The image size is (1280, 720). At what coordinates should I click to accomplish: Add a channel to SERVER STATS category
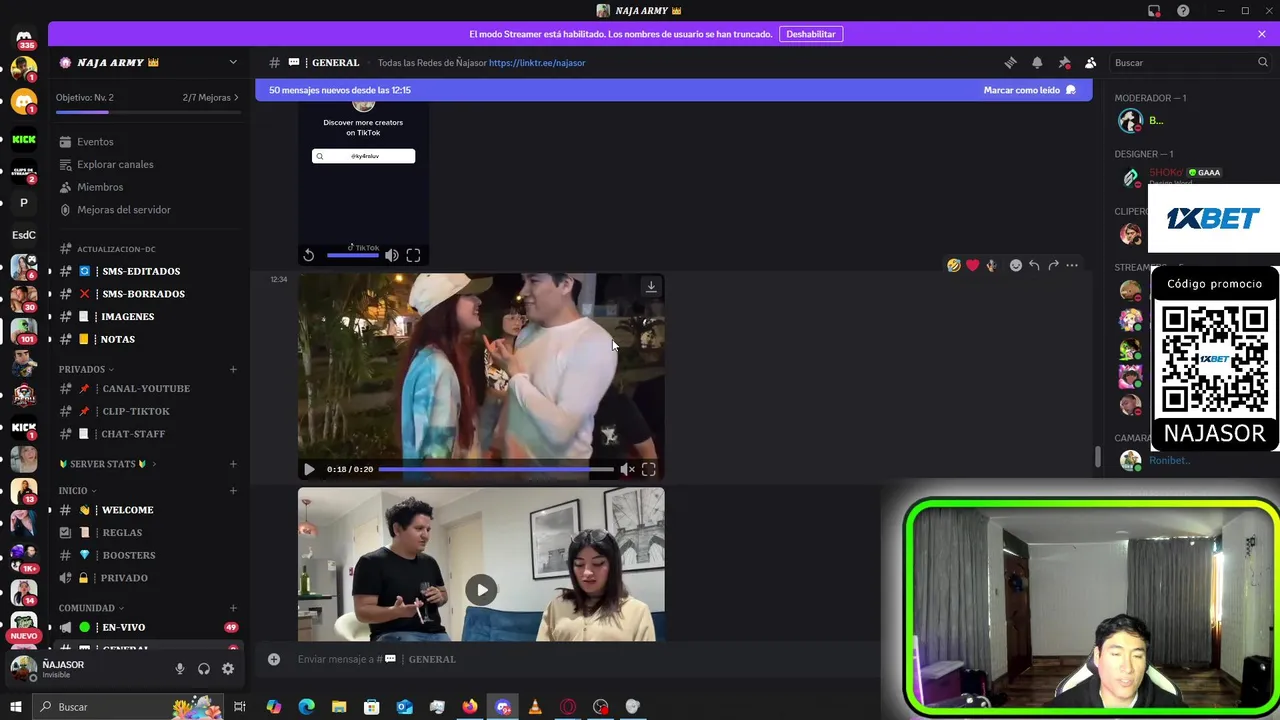[233, 464]
